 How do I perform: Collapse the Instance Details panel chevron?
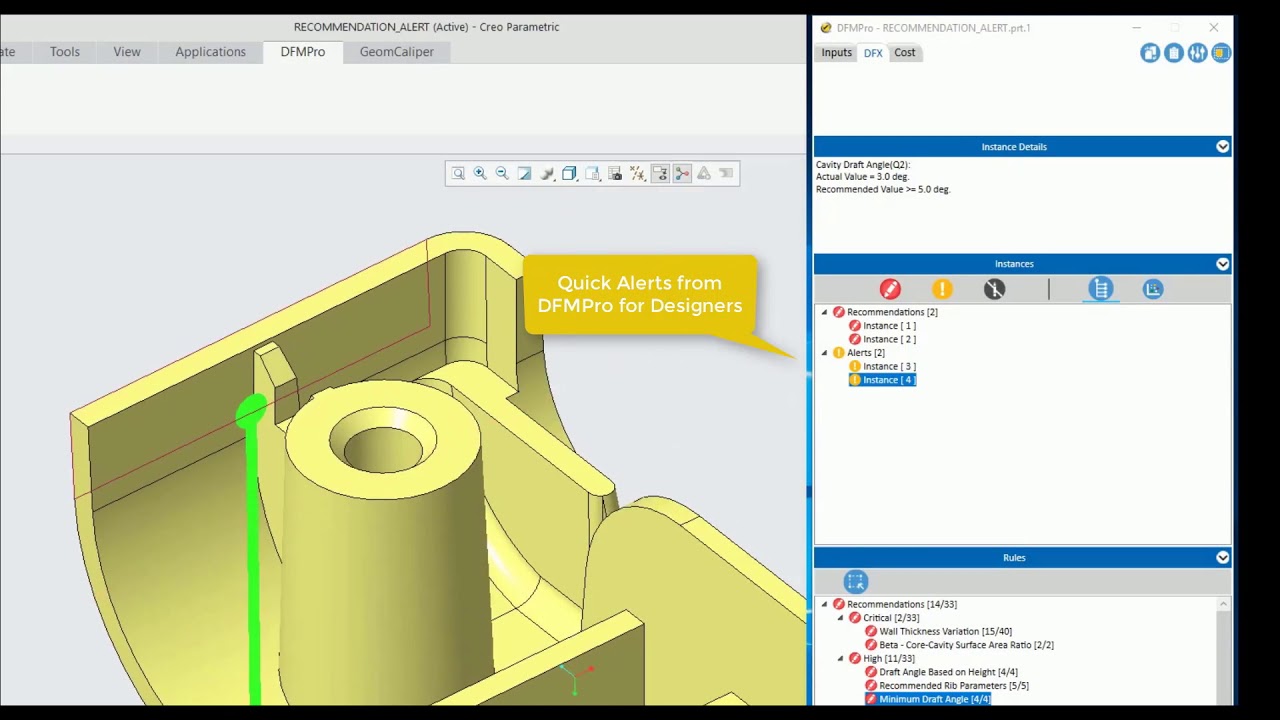pyautogui.click(x=1222, y=147)
